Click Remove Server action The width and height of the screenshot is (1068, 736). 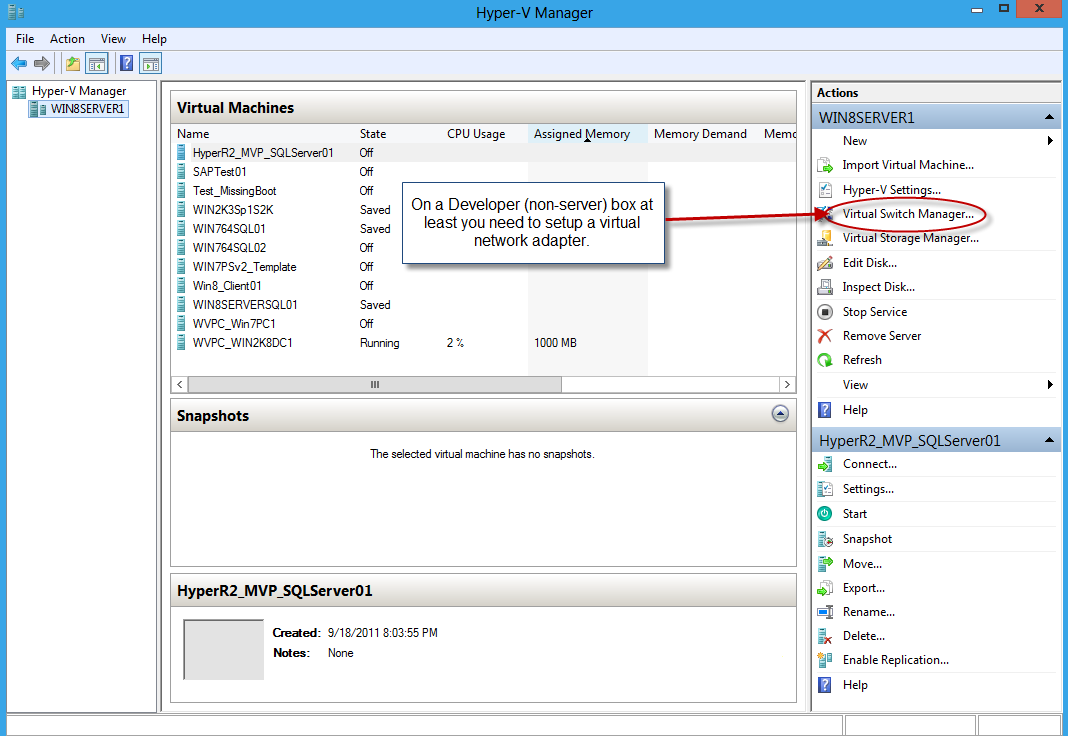[x=881, y=336]
